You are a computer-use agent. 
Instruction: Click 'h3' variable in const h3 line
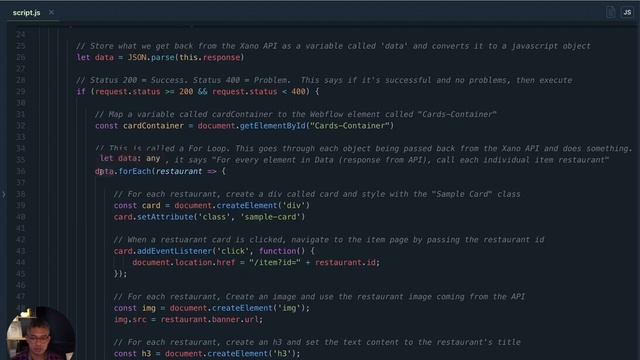146,354
